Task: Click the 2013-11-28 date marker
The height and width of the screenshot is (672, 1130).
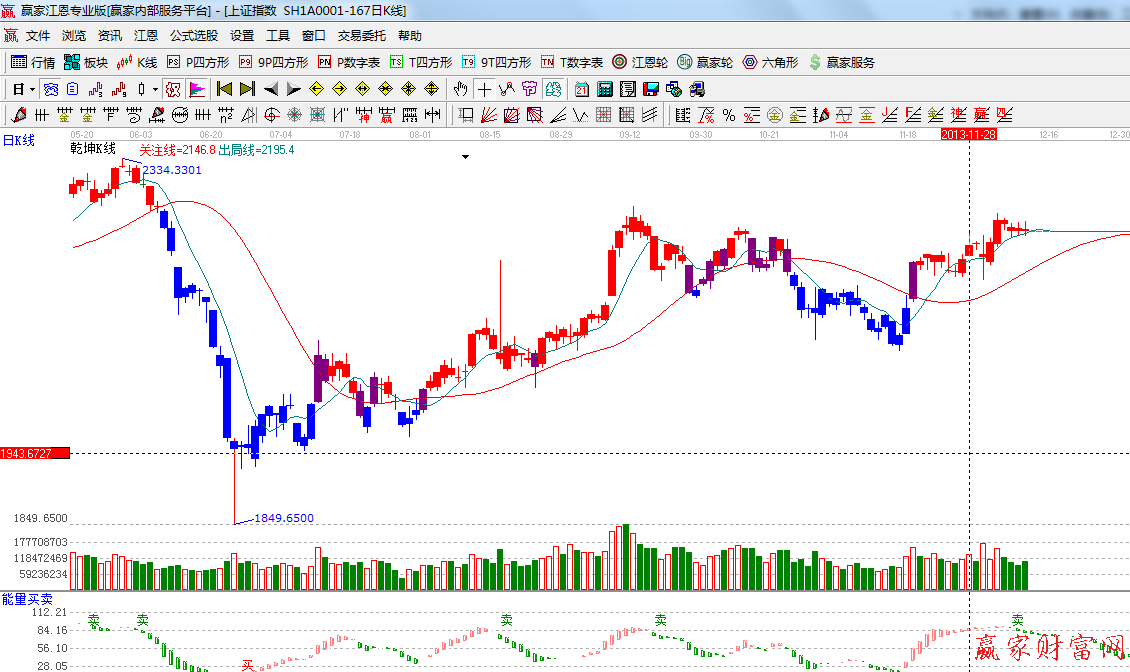Action: (968, 134)
